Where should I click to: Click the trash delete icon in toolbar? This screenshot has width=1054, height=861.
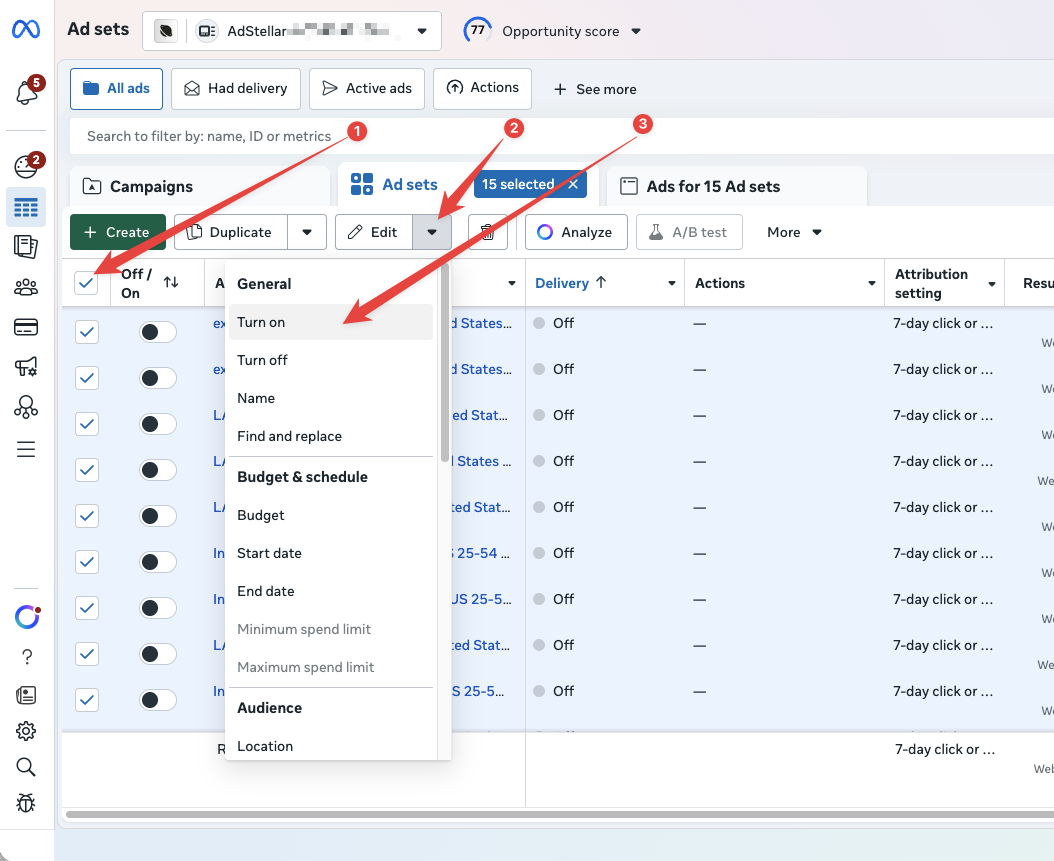click(487, 233)
